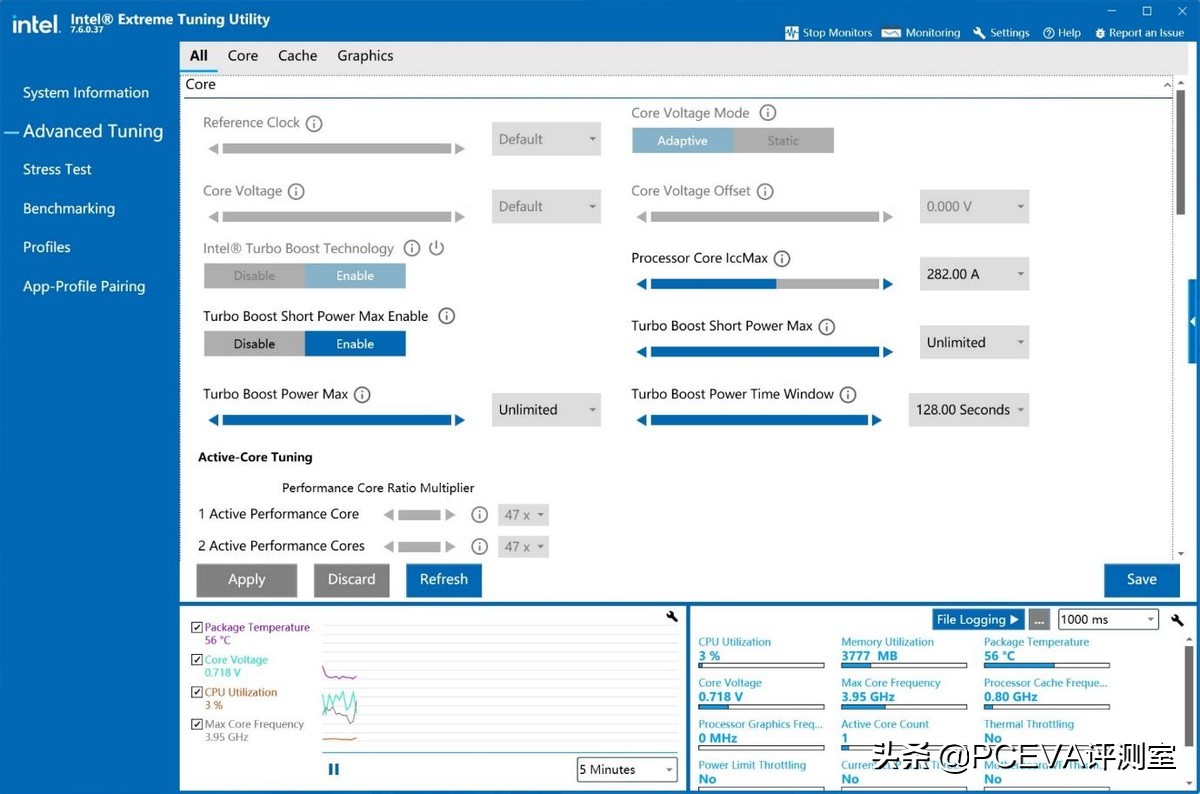Switch to the Cache tab

tap(297, 56)
